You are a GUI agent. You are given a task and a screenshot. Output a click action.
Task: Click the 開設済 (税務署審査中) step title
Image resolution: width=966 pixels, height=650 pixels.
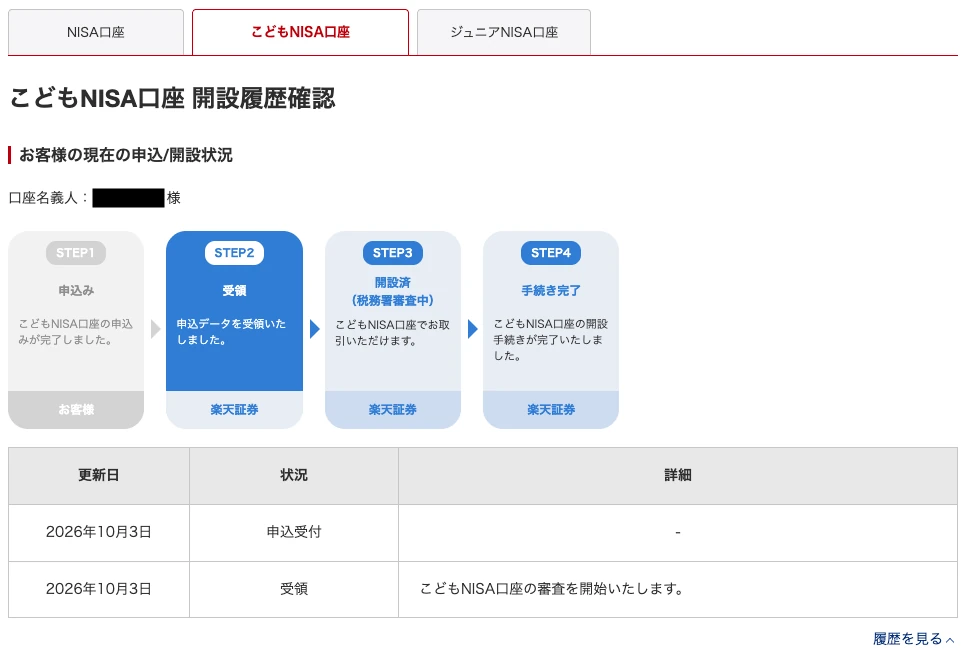(392, 291)
